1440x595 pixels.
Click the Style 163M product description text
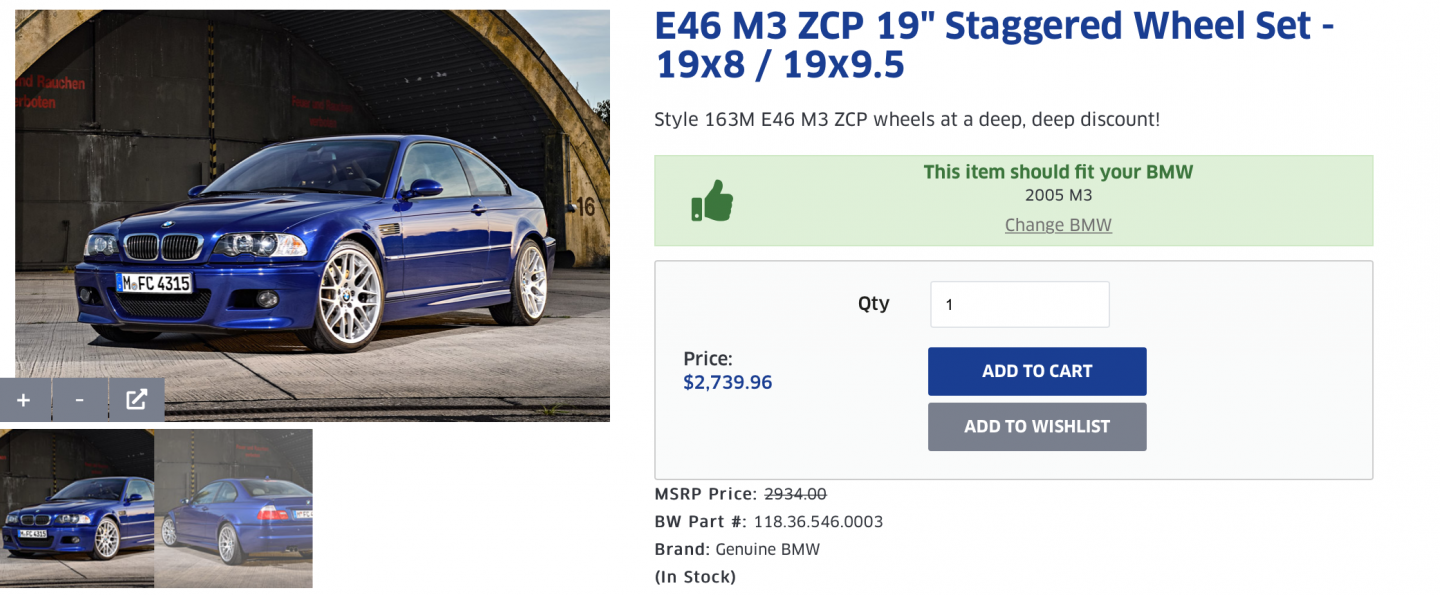point(907,120)
